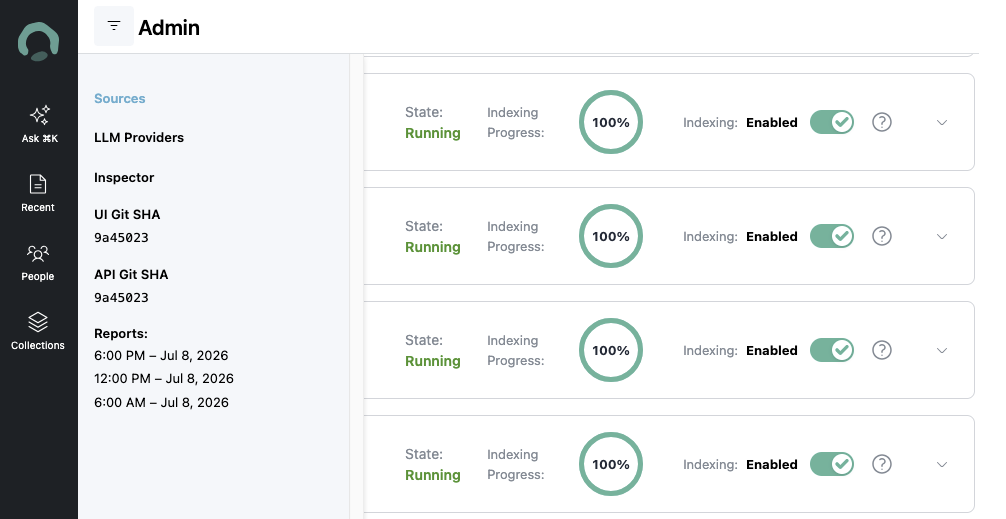Open Ask with the sparkle icon

click(39, 115)
